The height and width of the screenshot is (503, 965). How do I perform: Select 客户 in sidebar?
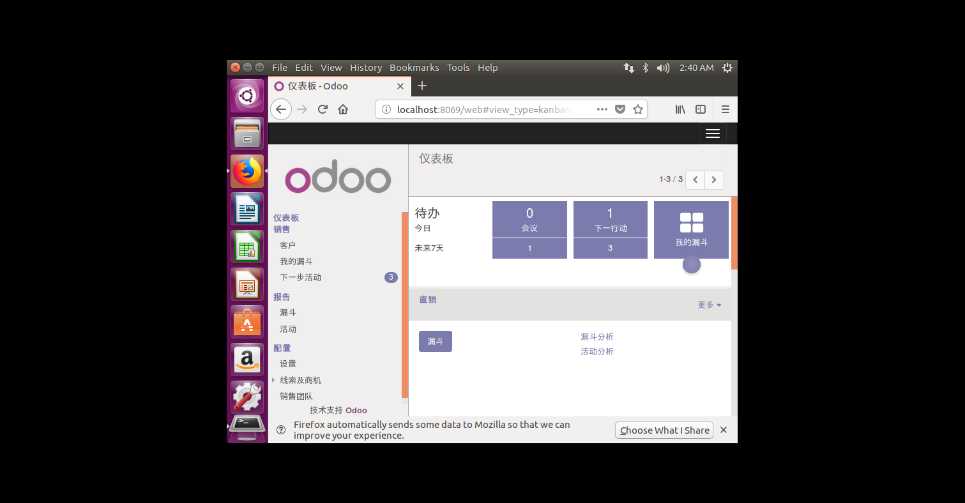point(287,245)
